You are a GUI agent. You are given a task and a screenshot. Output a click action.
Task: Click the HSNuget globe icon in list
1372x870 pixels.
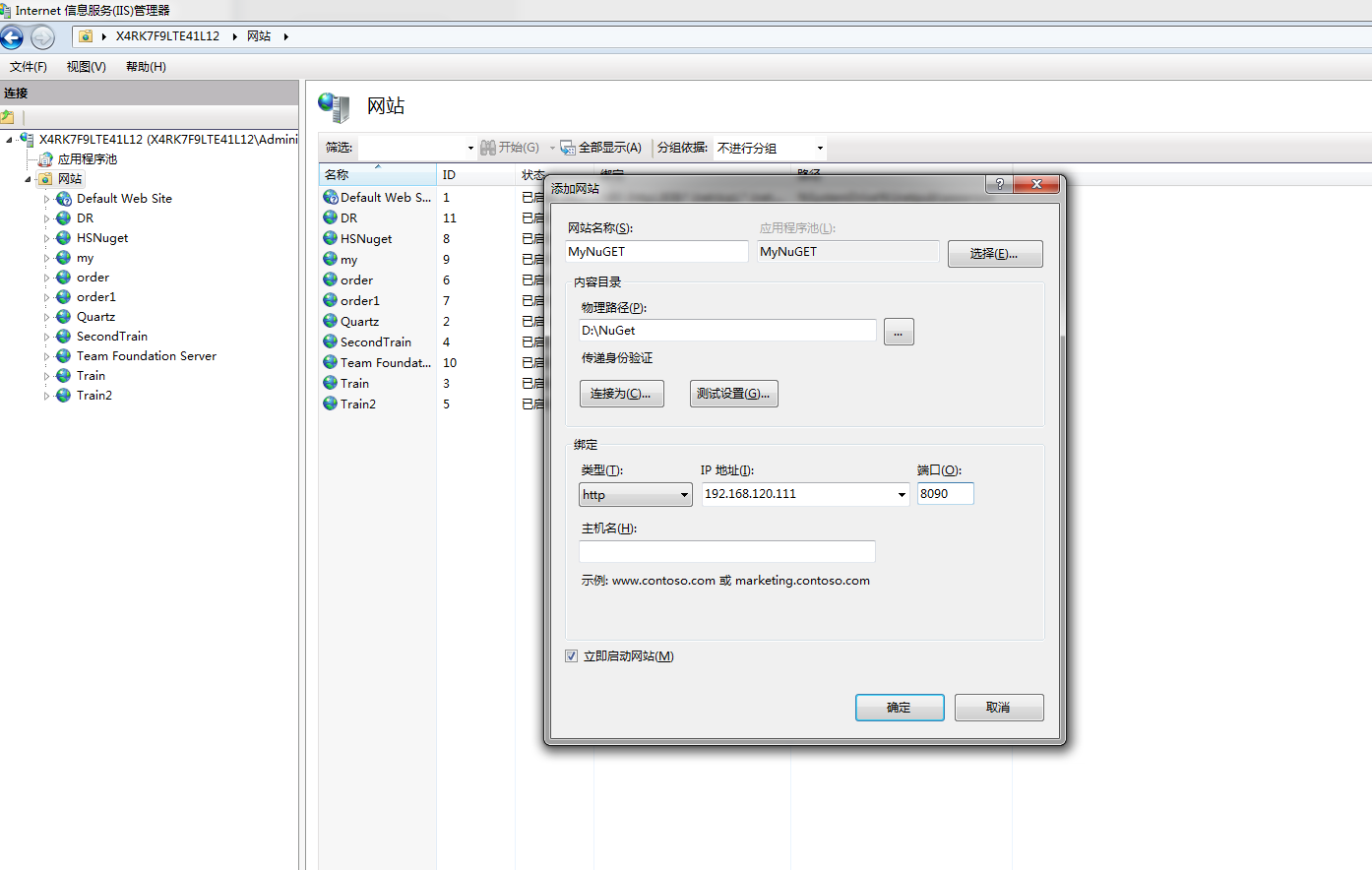click(331, 238)
